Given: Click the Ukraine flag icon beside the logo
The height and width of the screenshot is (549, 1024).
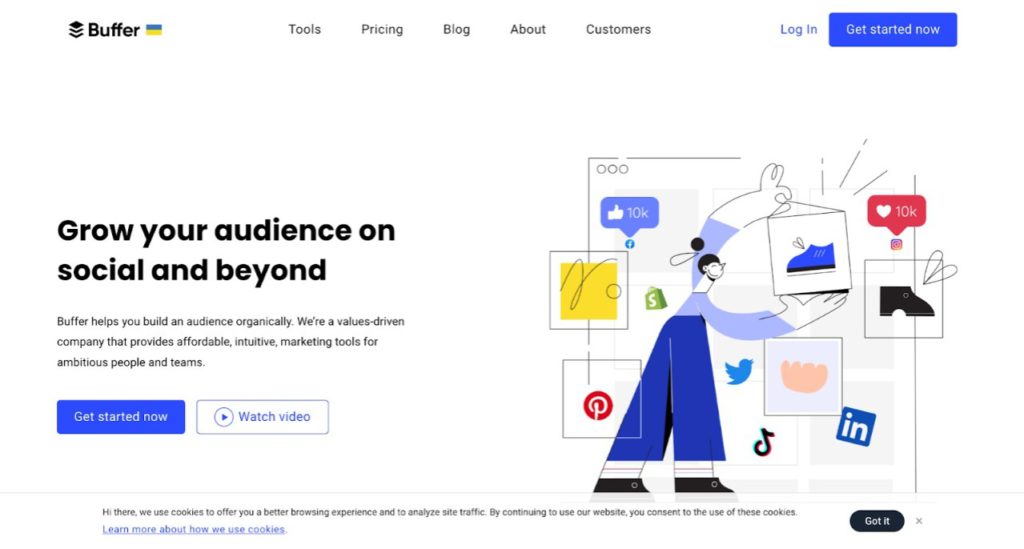Looking at the screenshot, I should tap(154, 30).
